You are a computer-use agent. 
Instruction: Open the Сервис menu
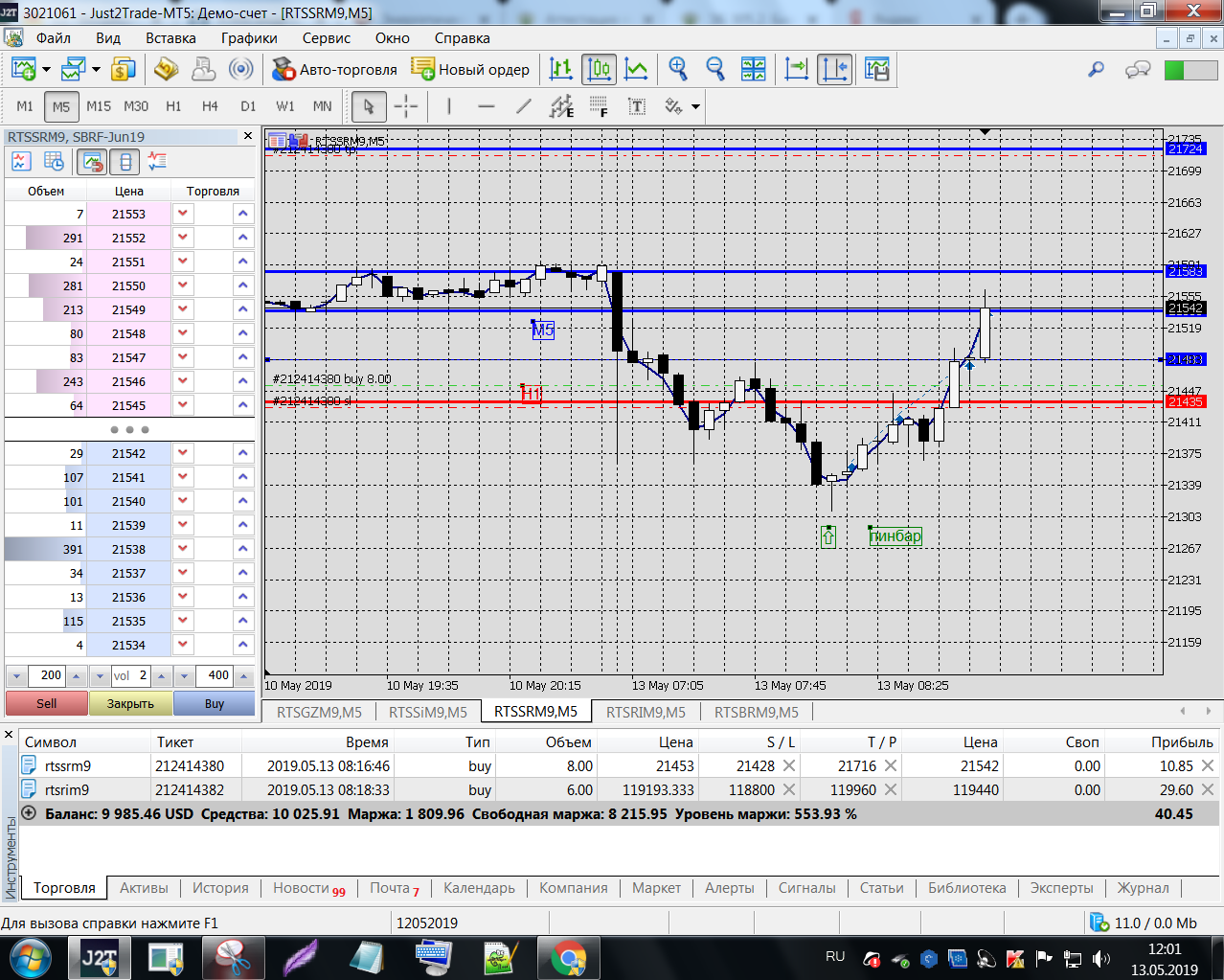(x=326, y=38)
